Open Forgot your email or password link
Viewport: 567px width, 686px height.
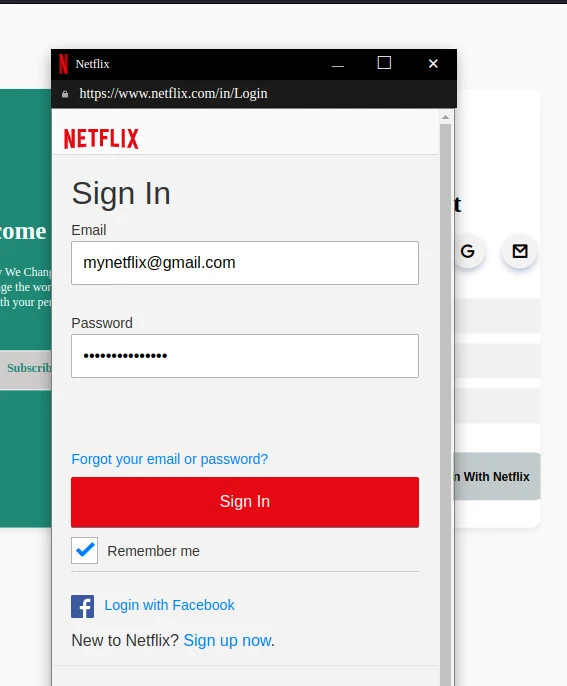pos(170,459)
